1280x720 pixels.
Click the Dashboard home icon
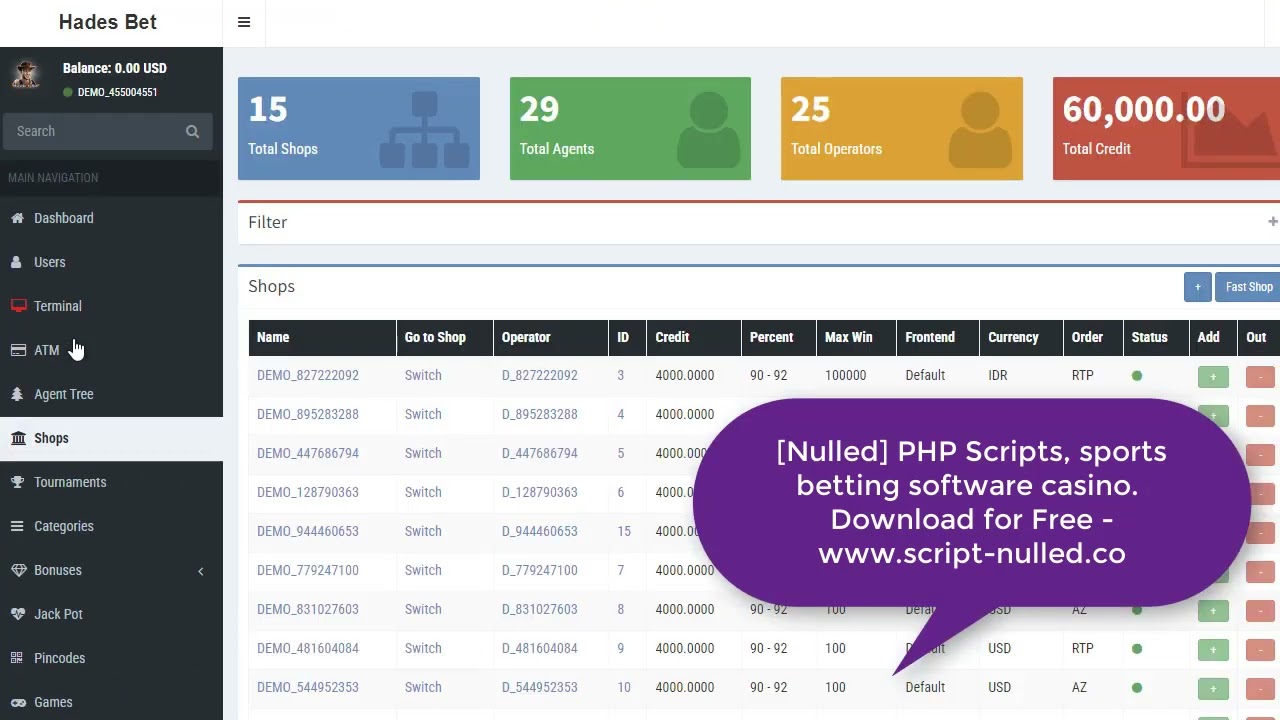(17, 218)
